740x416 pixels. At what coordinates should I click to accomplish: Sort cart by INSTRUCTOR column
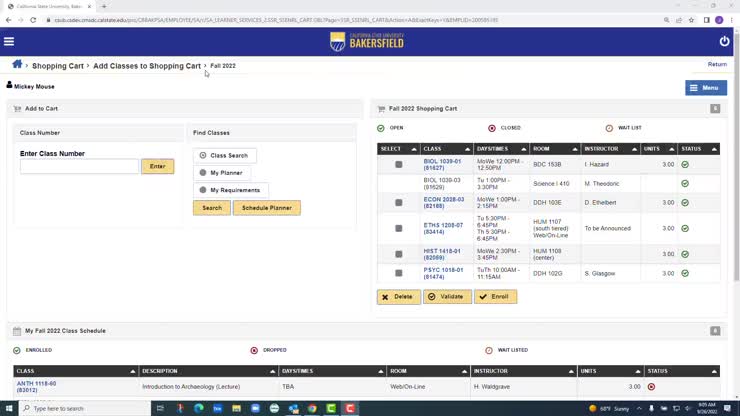(611, 149)
